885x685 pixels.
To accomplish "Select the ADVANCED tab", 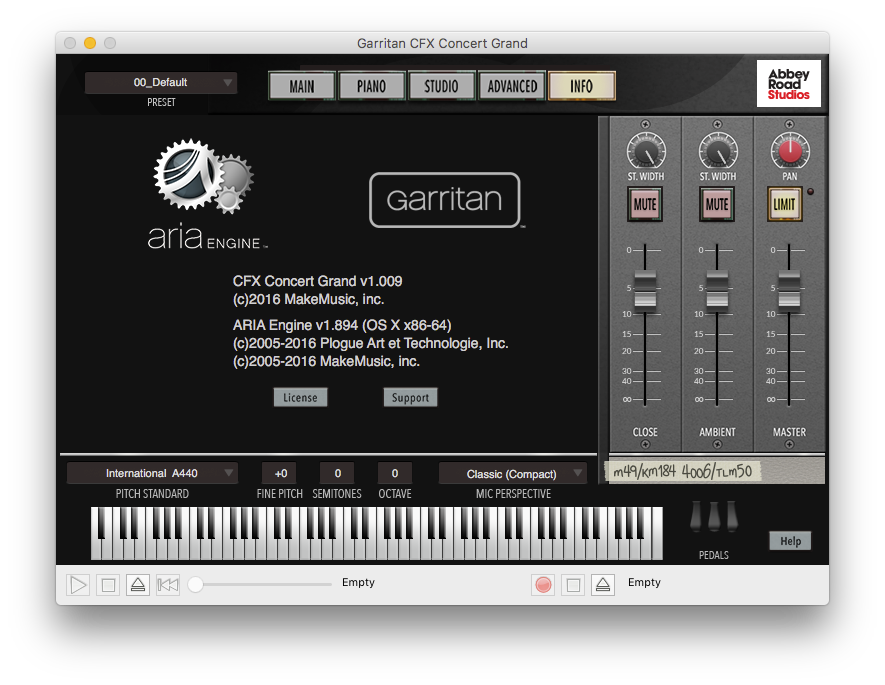I will click(512, 86).
